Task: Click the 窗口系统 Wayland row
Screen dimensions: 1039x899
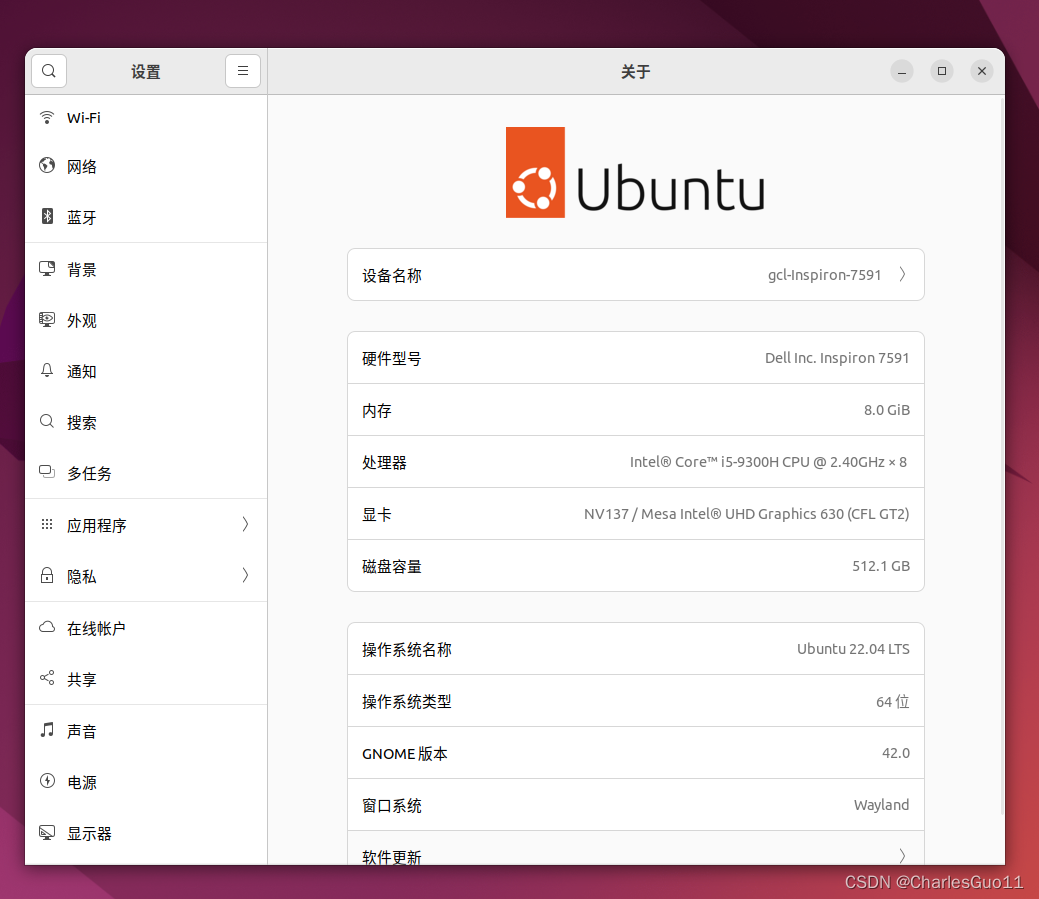Action: (635, 805)
